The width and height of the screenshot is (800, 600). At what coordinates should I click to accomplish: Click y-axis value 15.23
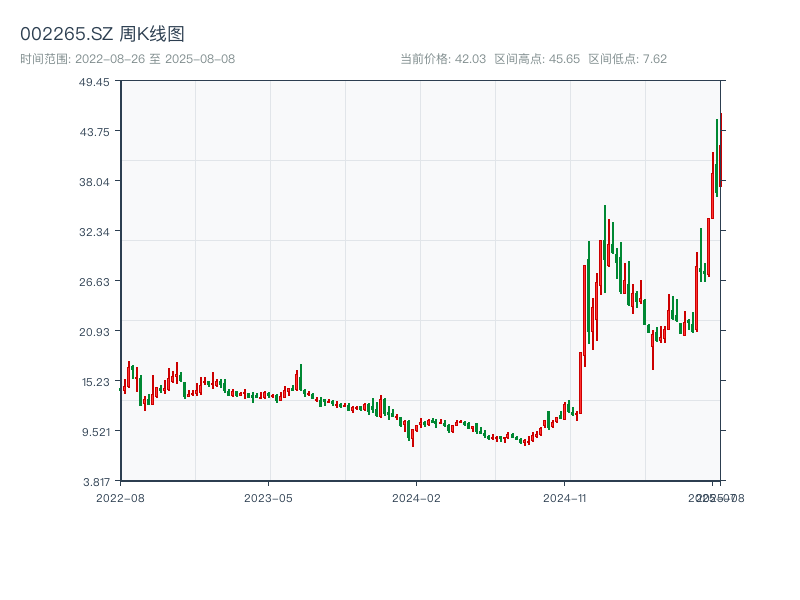point(96,382)
